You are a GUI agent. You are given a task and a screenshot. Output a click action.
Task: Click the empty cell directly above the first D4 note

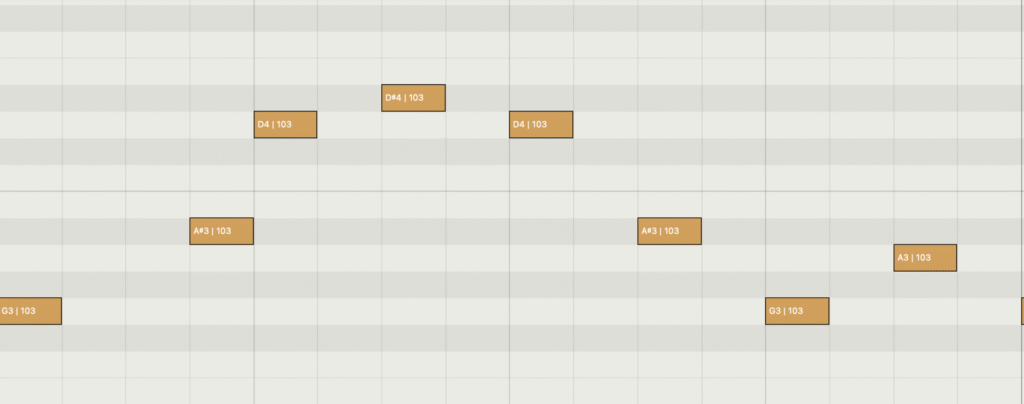click(285, 98)
